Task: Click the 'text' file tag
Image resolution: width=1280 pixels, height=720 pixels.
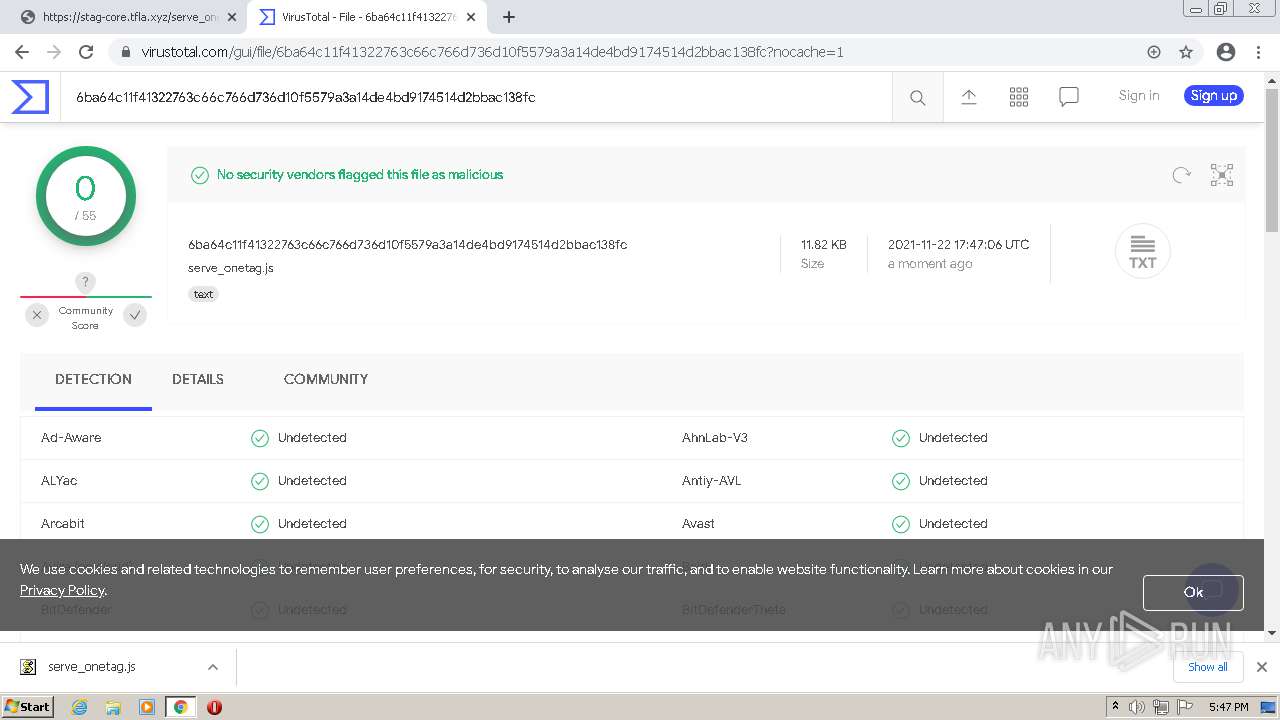Action: coord(203,294)
